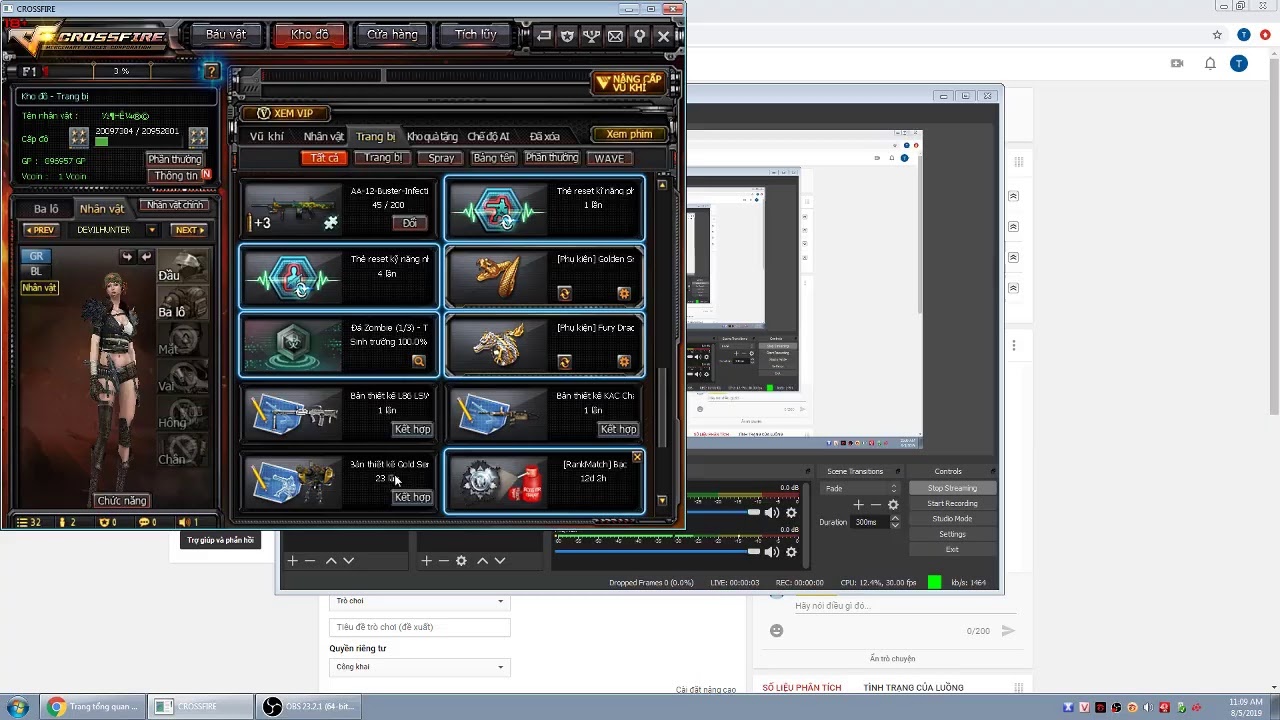Select the Chân equipment slot

click(x=183, y=450)
